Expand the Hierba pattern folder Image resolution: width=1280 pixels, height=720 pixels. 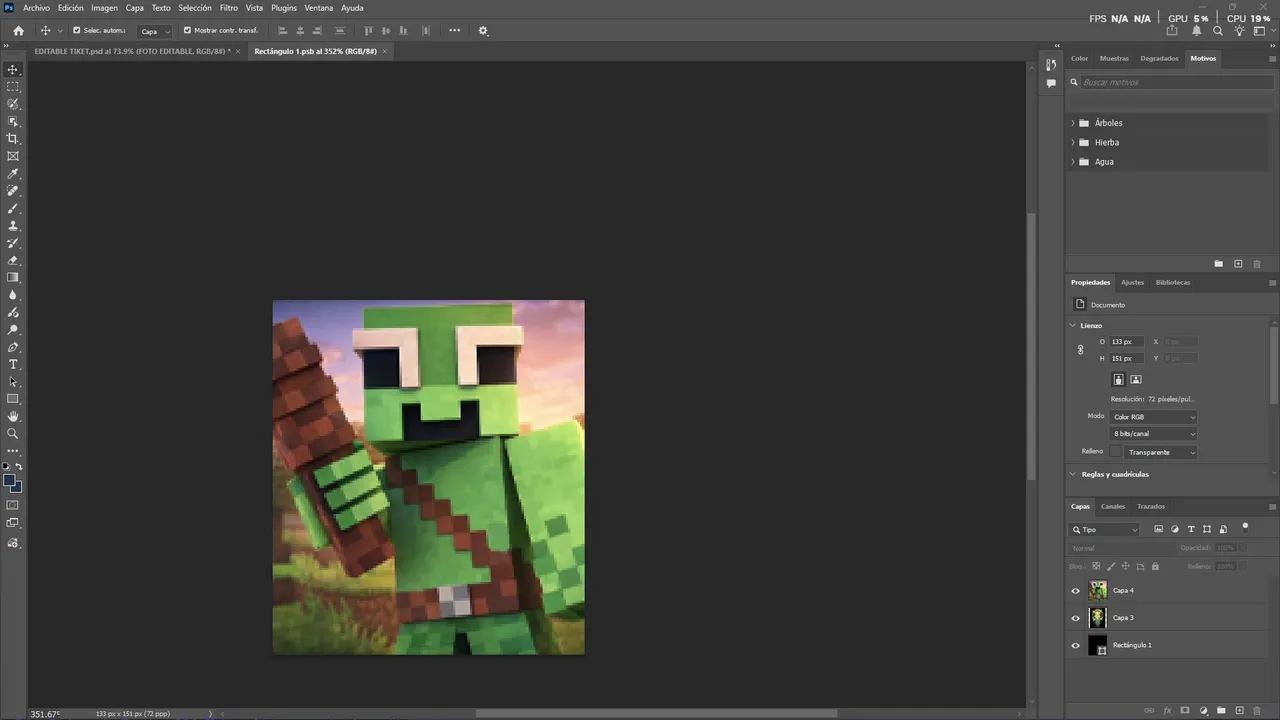coord(1073,142)
